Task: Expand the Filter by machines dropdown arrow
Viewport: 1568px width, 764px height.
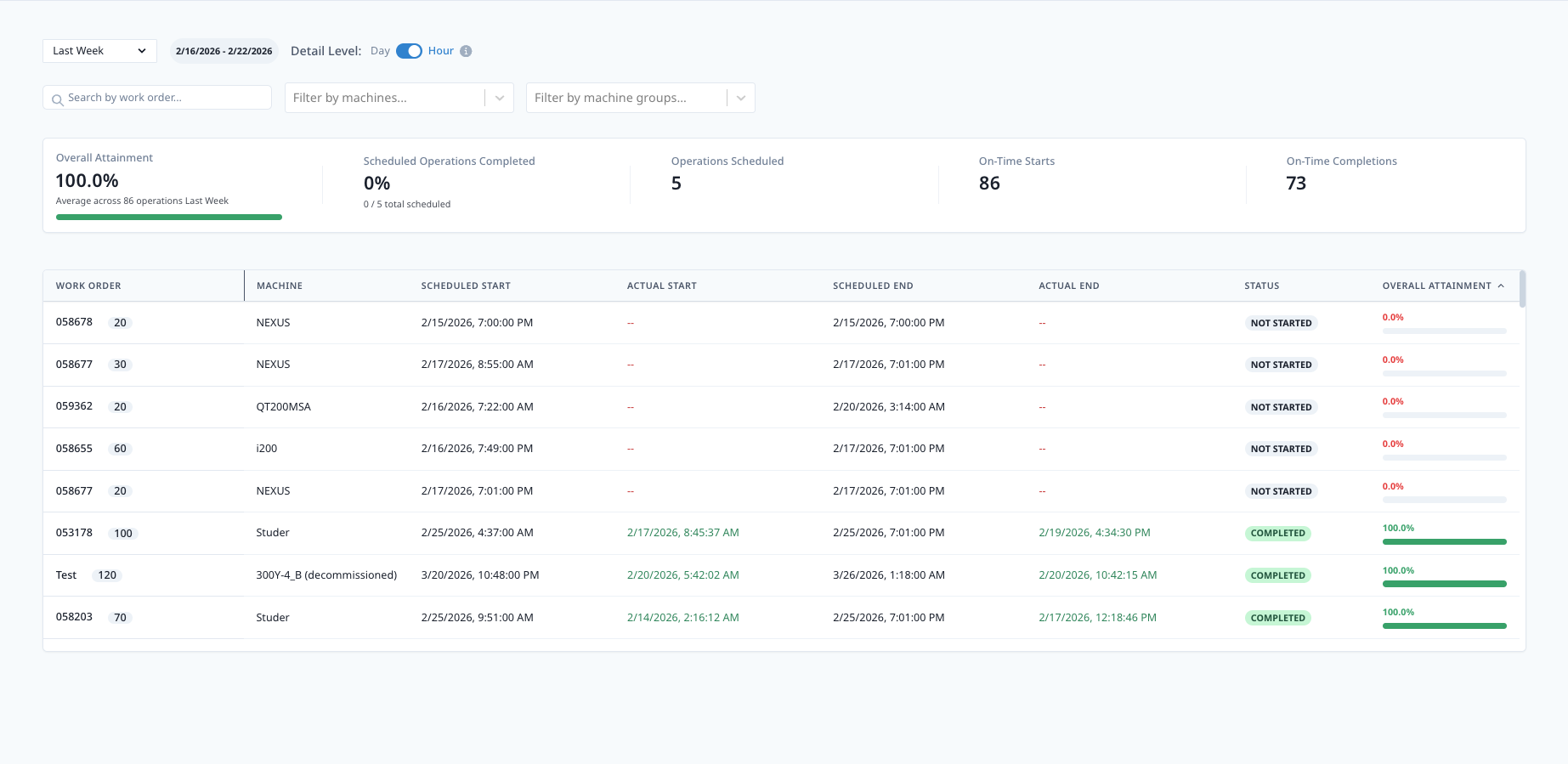Action: [500, 98]
